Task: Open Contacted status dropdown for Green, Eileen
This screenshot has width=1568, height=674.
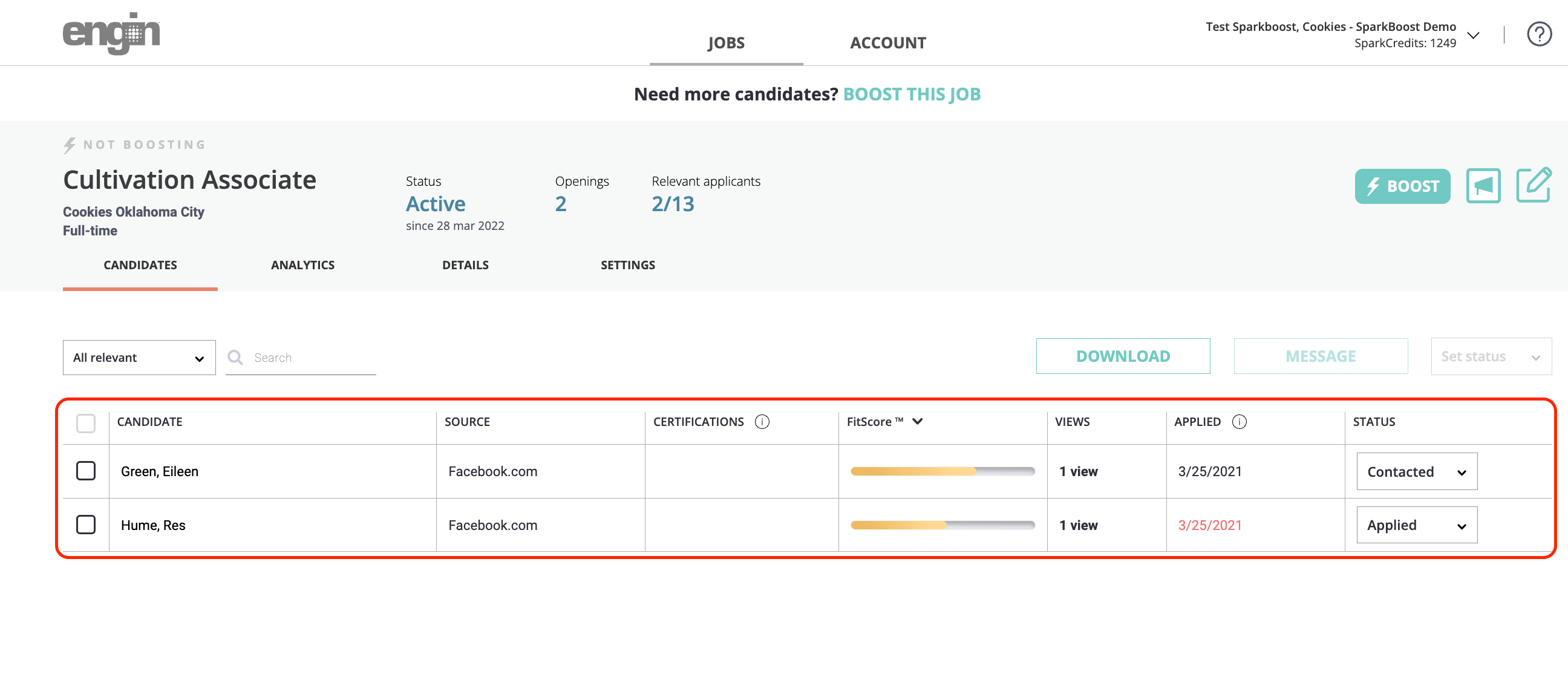Action: (1416, 471)
